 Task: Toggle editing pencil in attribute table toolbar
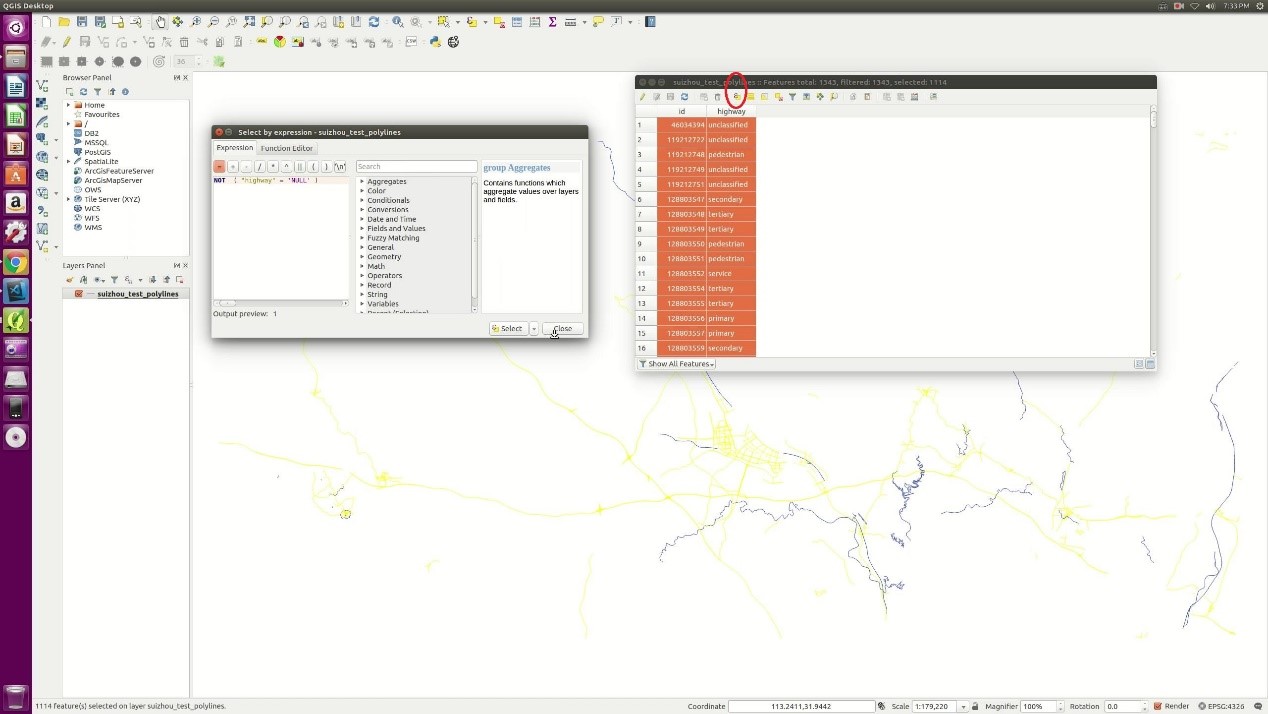click(643, 97)
